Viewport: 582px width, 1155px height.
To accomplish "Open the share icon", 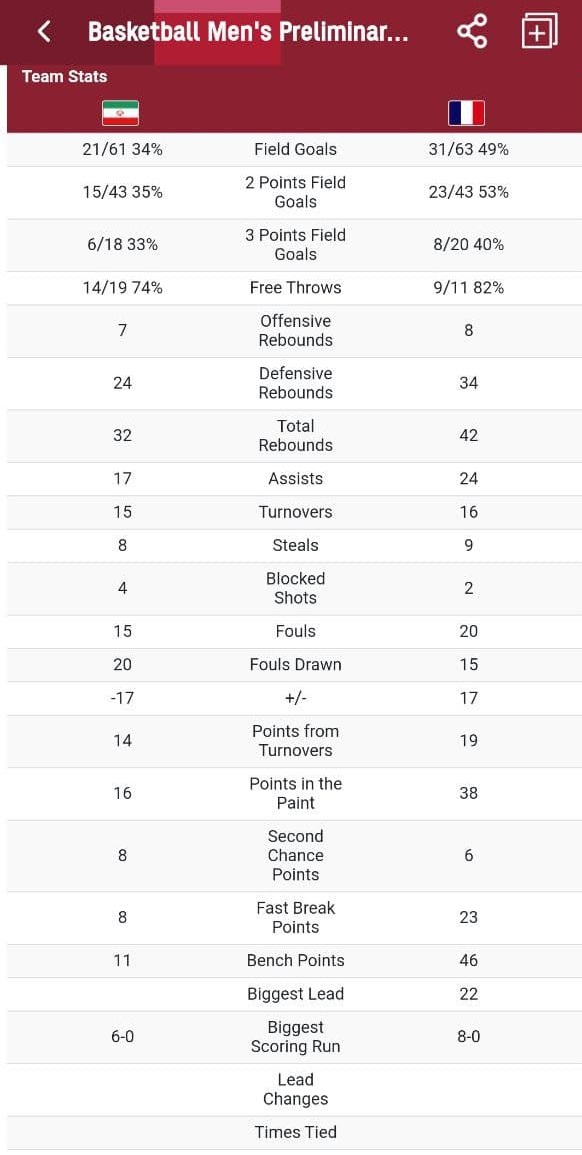I will coord(471,32).
